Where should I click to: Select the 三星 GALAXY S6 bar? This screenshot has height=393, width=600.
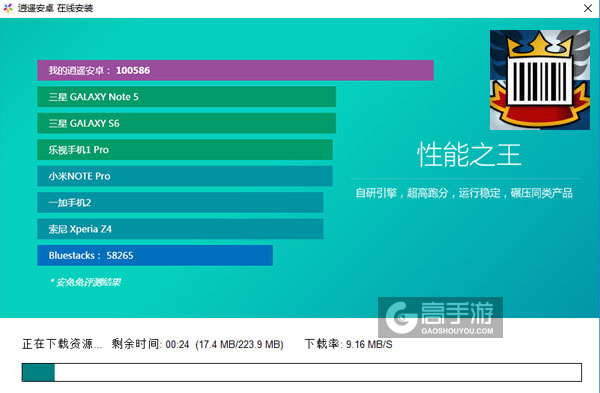186,123
